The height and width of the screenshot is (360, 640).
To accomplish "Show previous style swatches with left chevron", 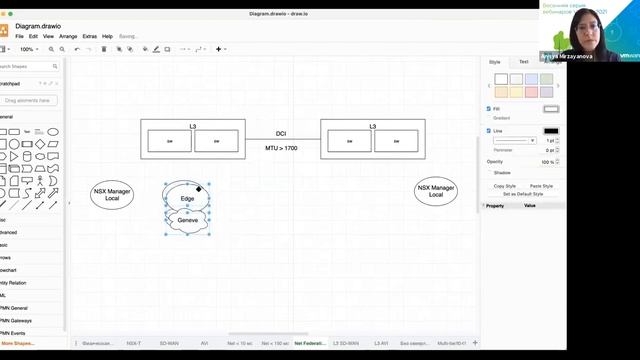I will click(x=489, y=86).
